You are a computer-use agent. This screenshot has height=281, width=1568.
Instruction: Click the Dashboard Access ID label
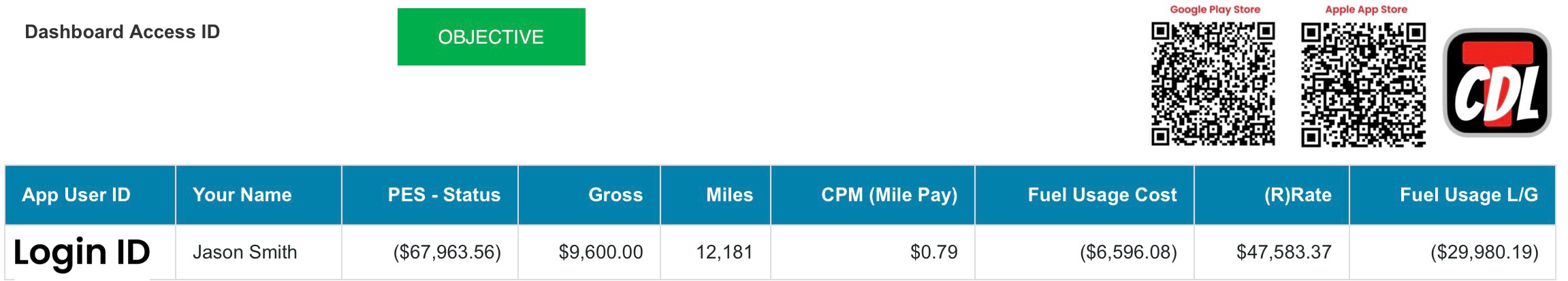point(123,32)
